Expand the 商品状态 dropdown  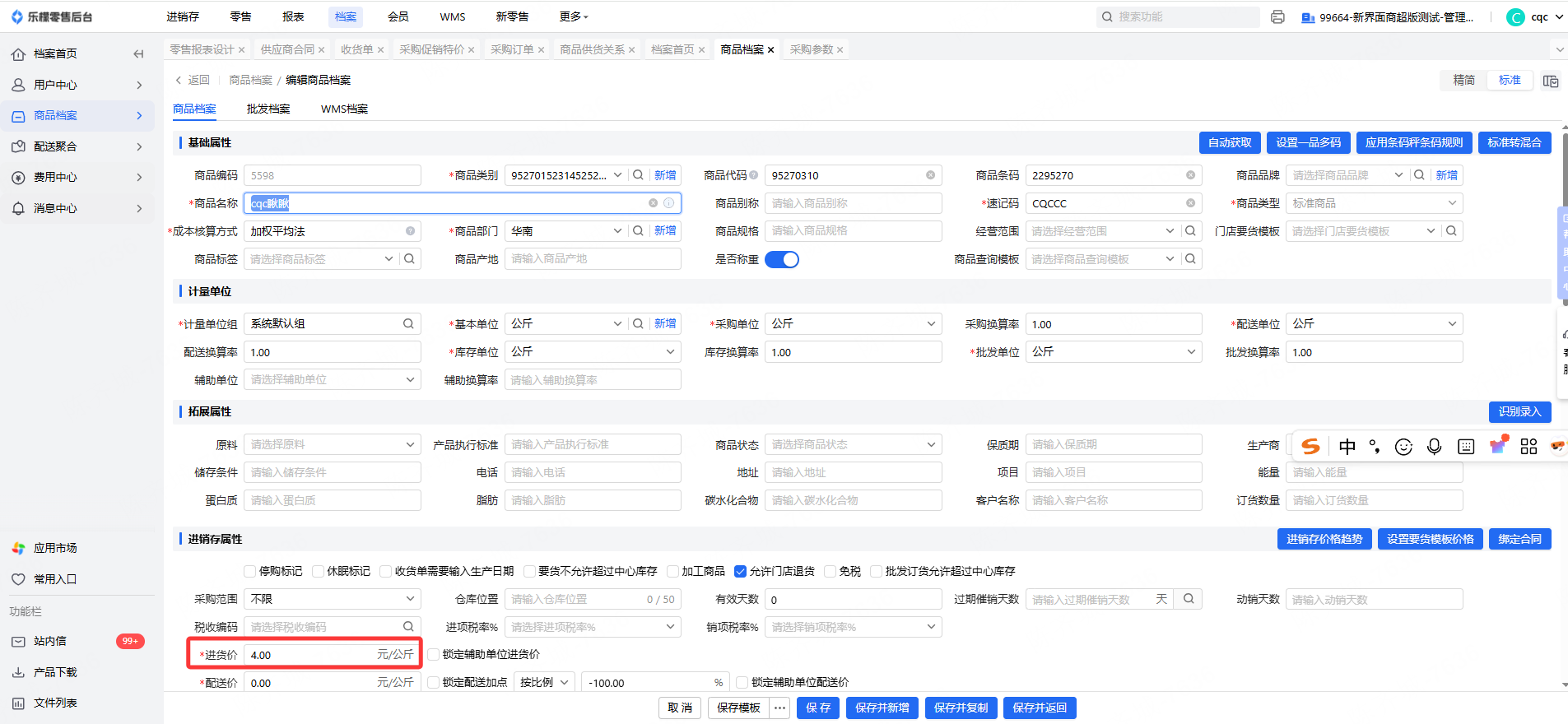(853, 444)
